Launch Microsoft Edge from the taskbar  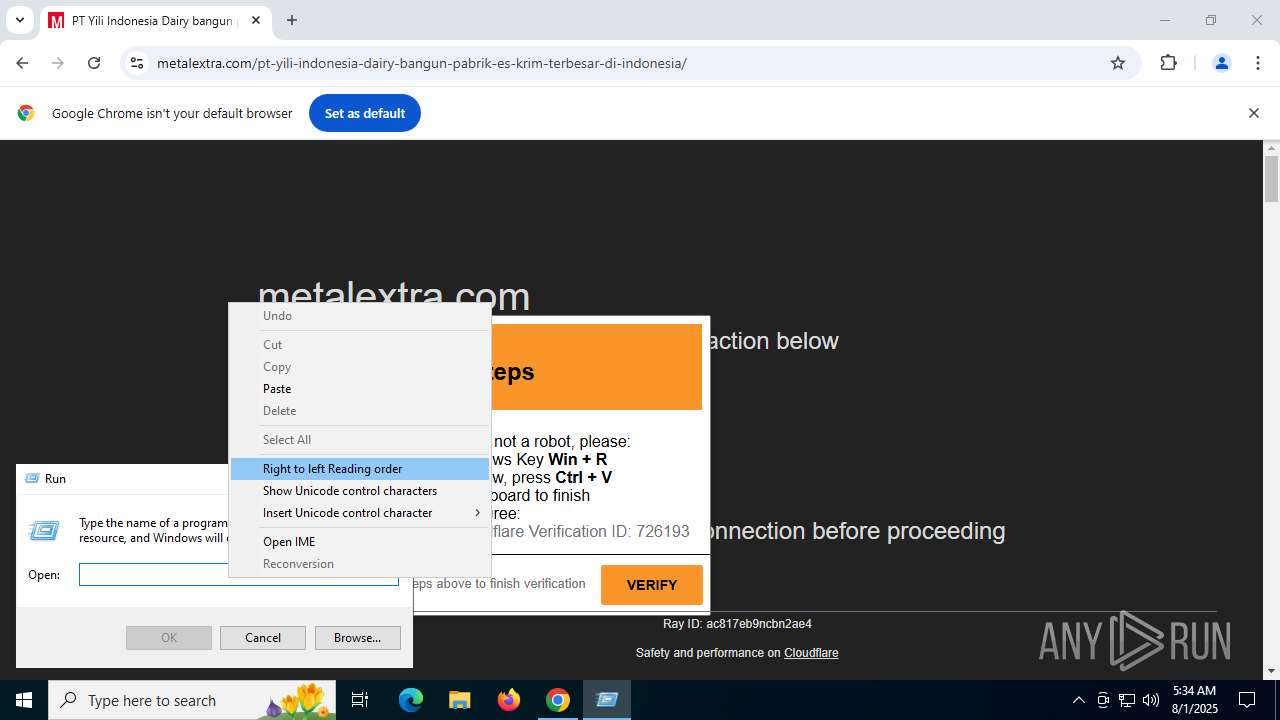point(411,700)
